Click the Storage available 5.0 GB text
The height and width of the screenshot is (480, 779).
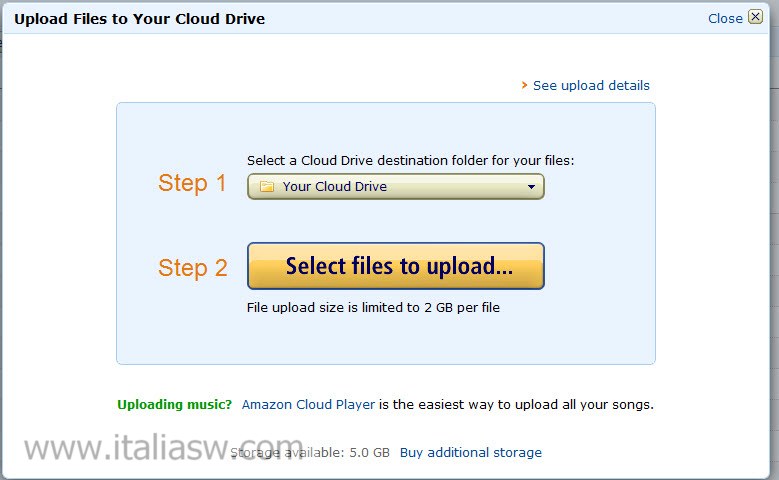click(x=310, y=453)
